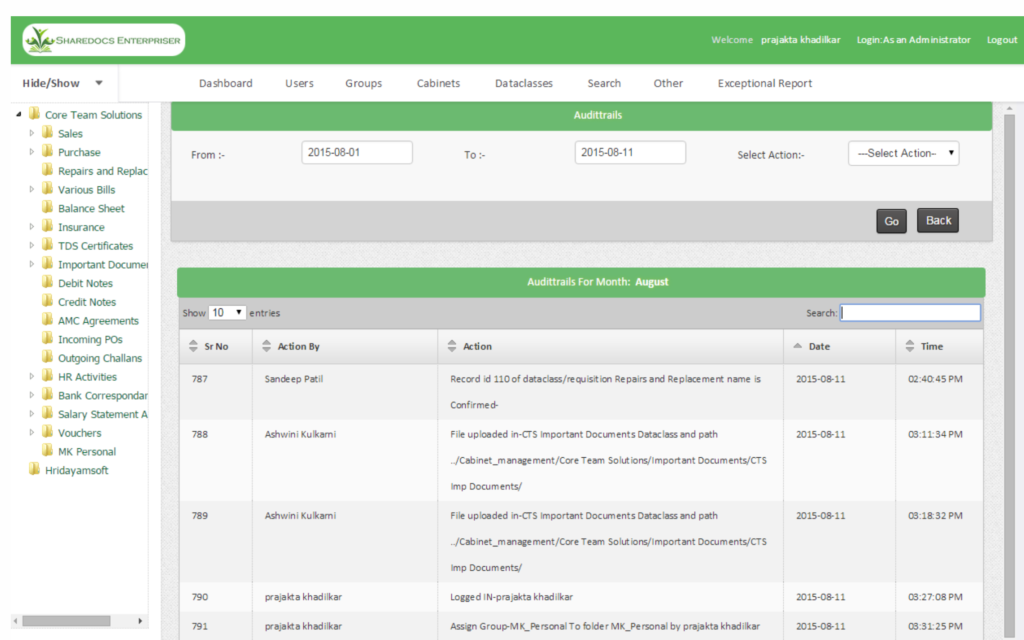
Task: Open the Dashboard menu
Action: tap(225, 83)
